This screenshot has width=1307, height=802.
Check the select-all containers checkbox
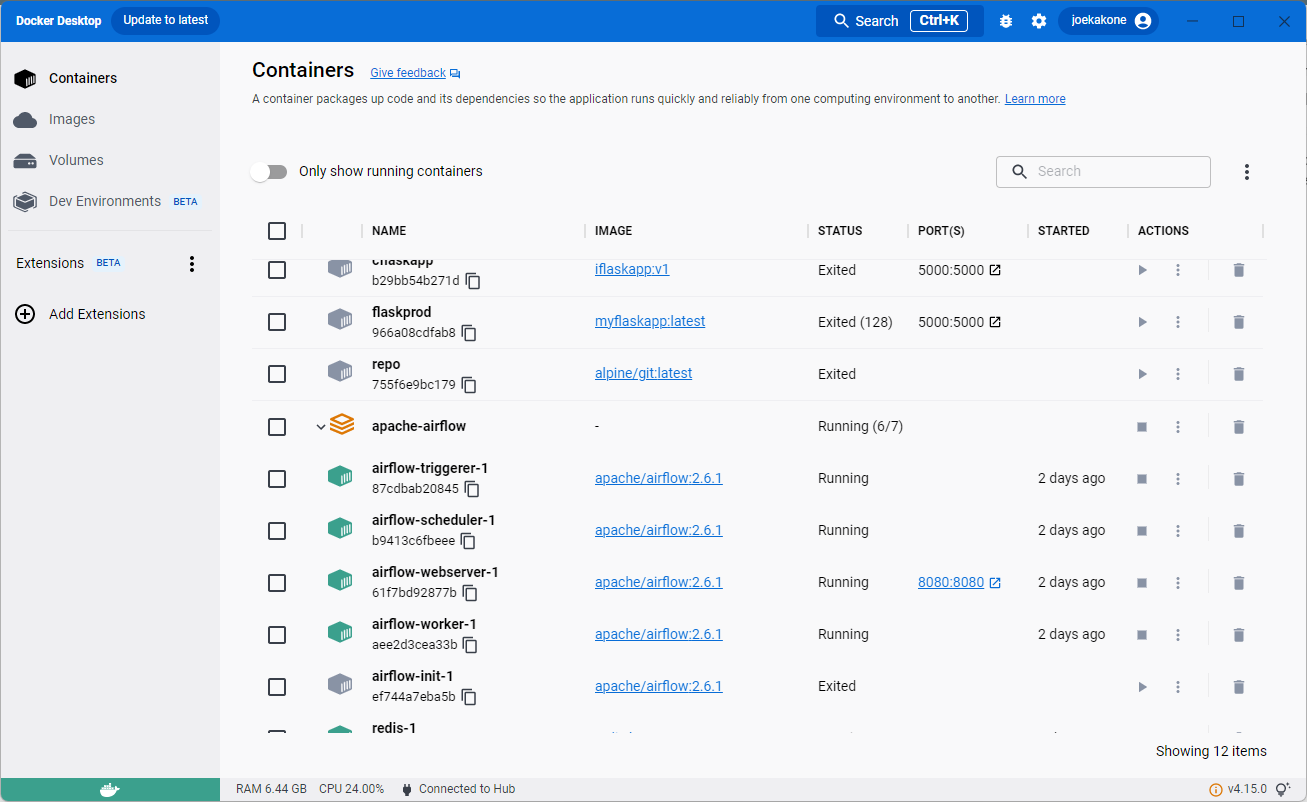277,231
